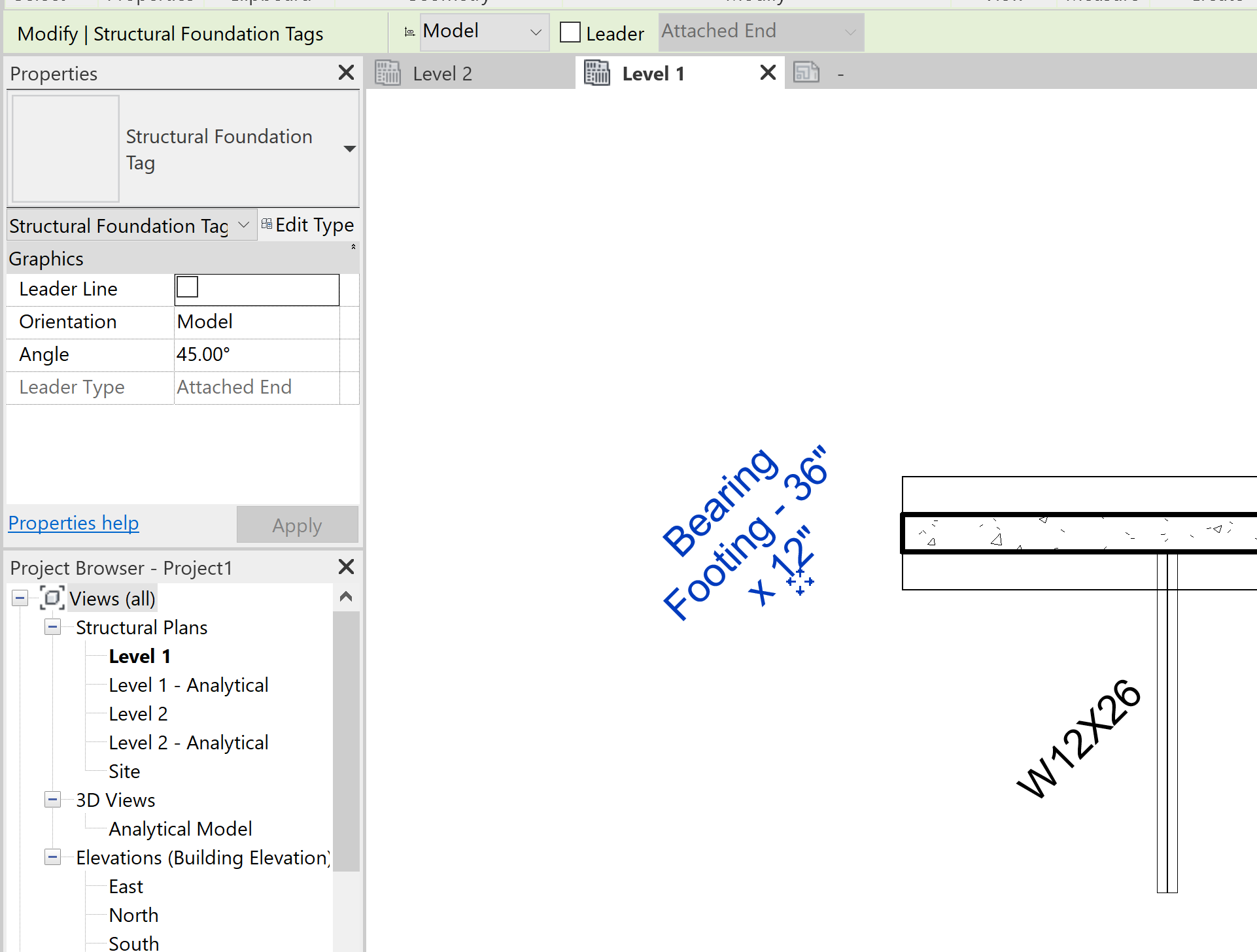This screenshot has width=1257, height=952.
Task: Check the Leader Line checkbox under Graphics
Action: click(187, 287)
